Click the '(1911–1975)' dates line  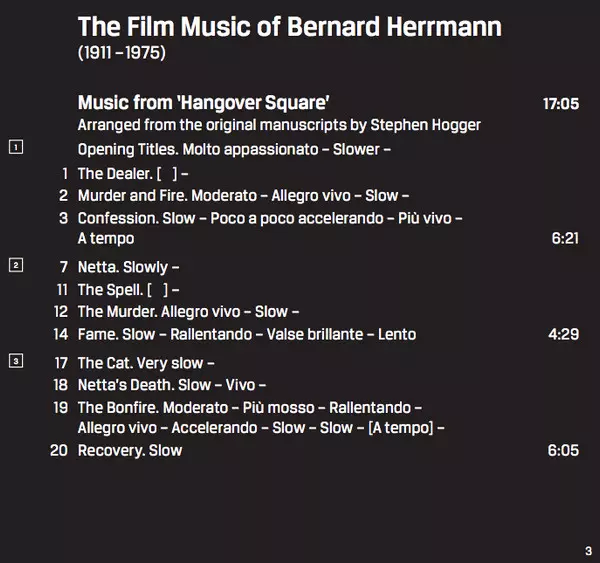click(x=121, y=52)
